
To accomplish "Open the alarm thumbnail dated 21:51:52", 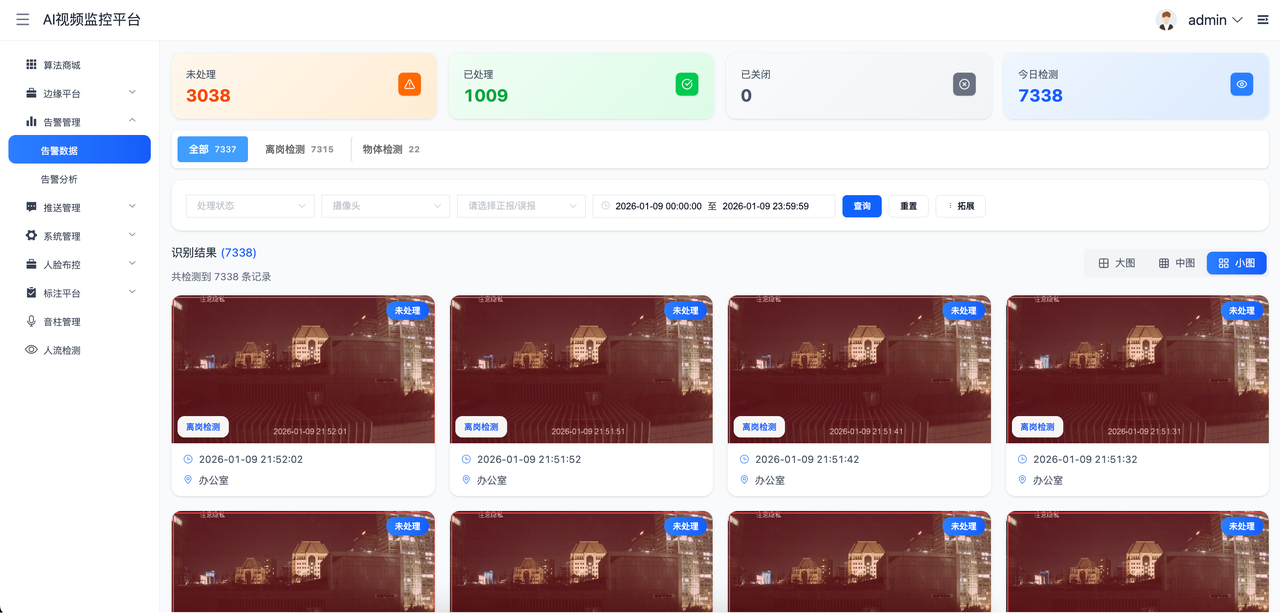I will tap(581, 369).
